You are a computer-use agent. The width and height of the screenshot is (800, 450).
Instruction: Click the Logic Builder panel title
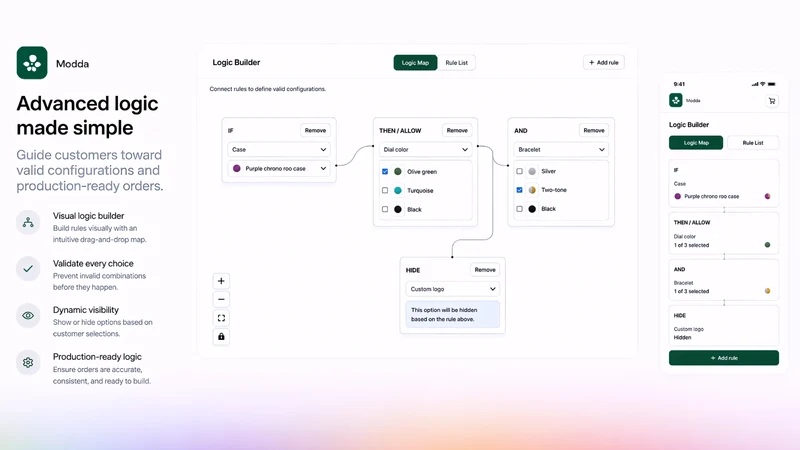click(236, 62)
